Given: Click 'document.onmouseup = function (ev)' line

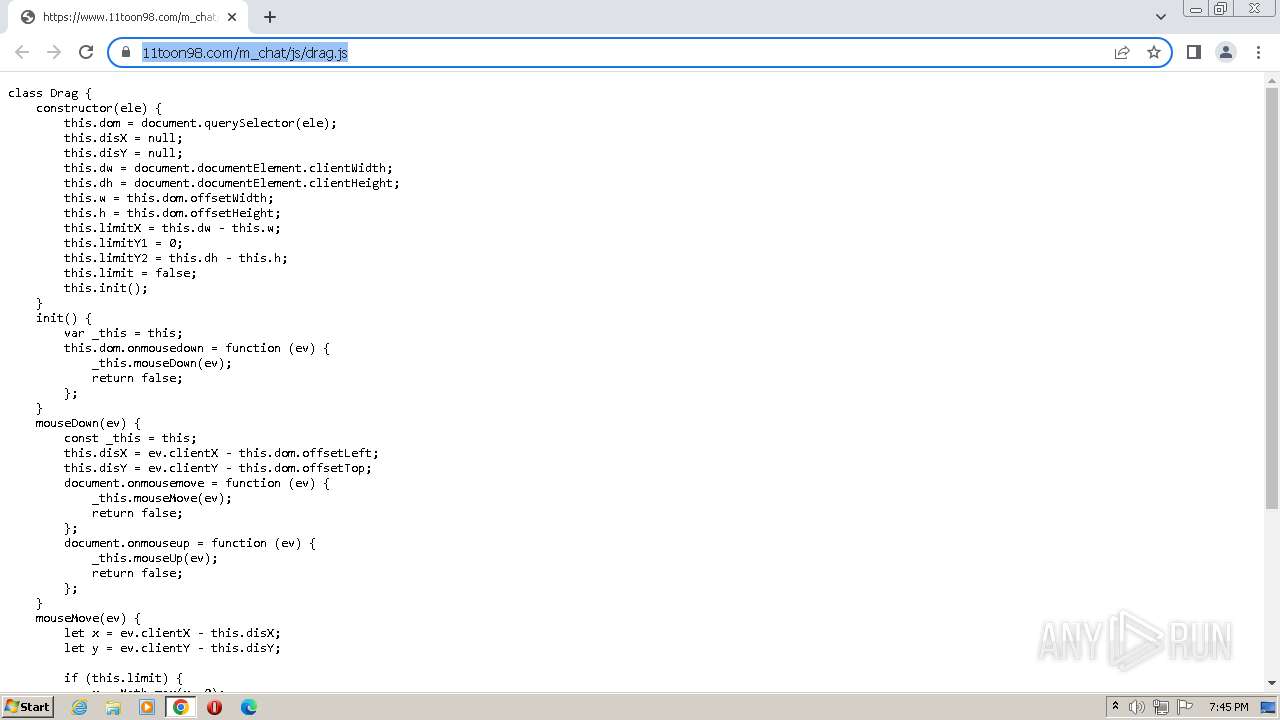Looking at the screenshot, I should coord(190,543).
